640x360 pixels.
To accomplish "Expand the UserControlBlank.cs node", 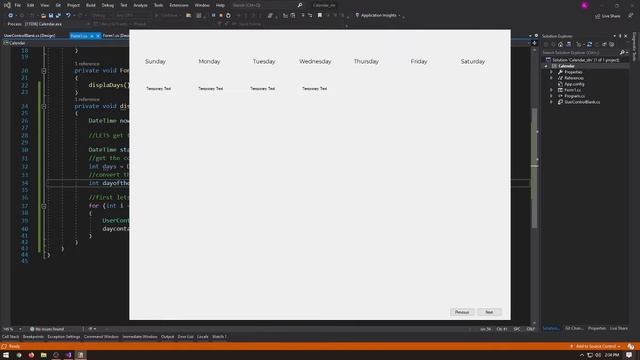I will pyautogui.click(x=551, y=102).
